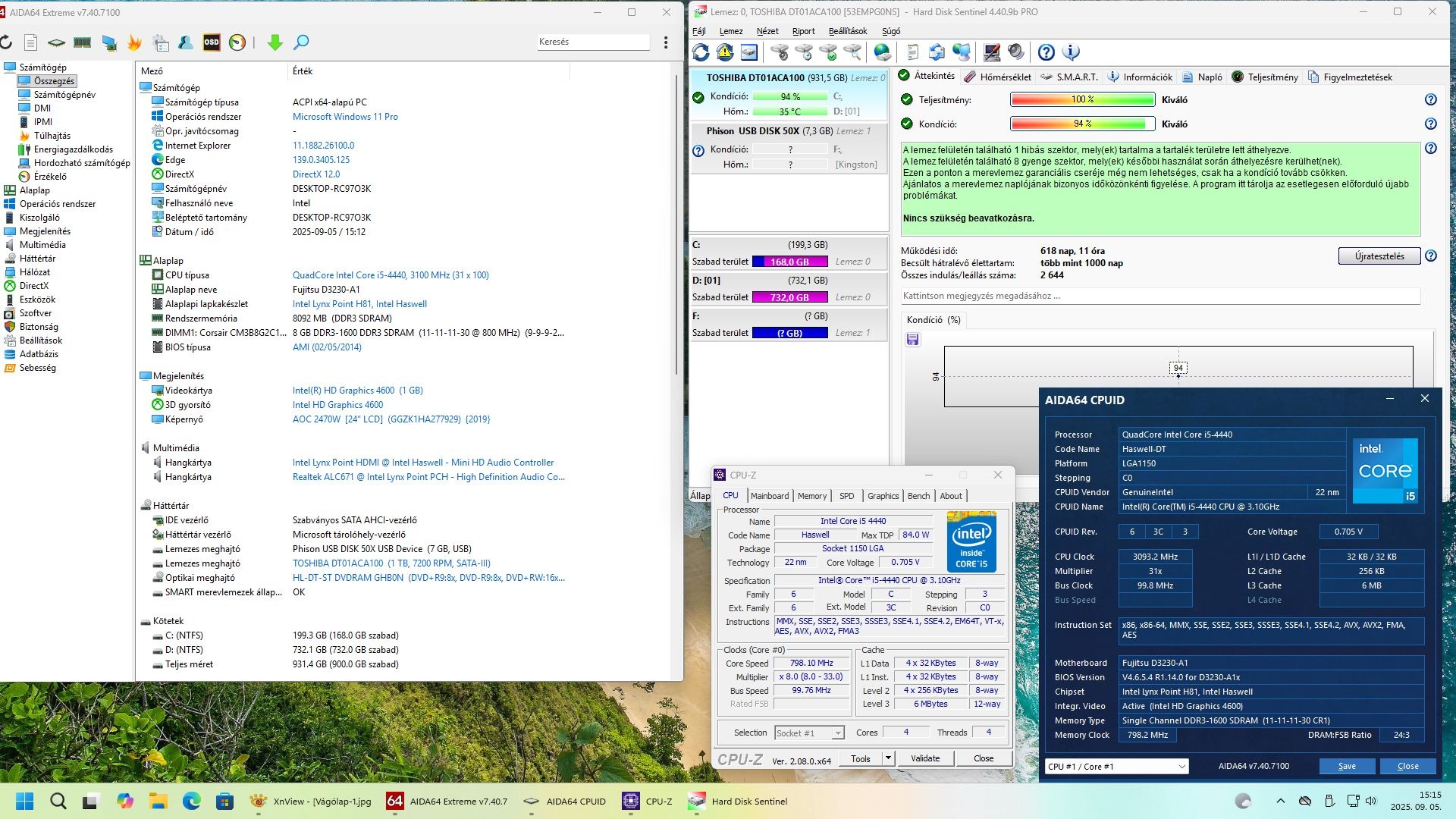Click the save floppy icon above condition graph
The width and height of the screenshot is (1456, 819).
[912, 340]
